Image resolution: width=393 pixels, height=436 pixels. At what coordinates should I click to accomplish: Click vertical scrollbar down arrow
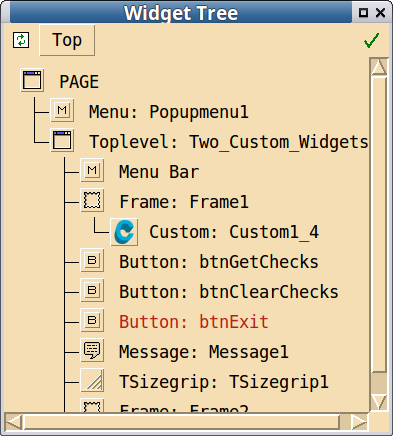(x=379, y=402)
